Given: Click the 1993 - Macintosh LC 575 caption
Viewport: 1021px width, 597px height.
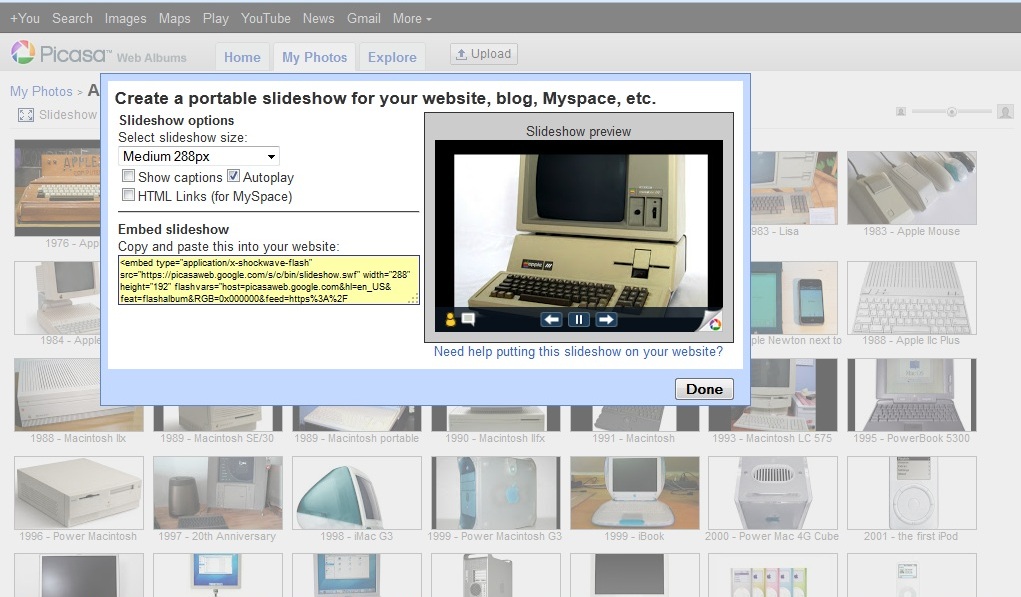Looking at the screenshot, I should click(x=772, y=438).
